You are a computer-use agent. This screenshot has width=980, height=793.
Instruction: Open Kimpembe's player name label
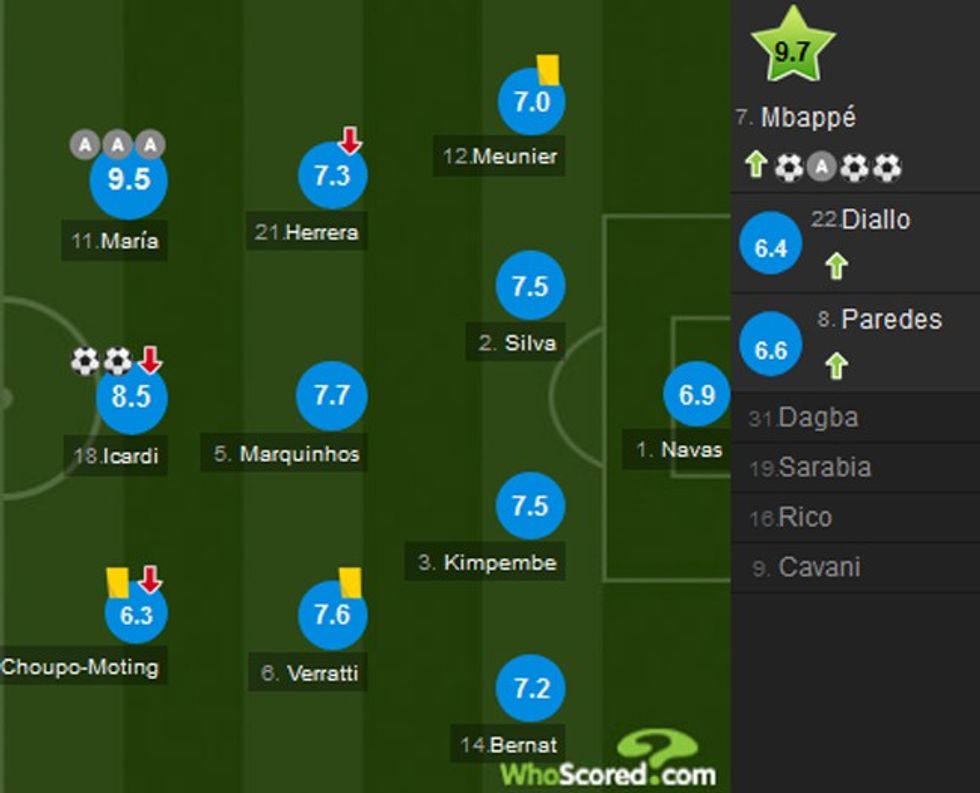(x=487, y=562)
